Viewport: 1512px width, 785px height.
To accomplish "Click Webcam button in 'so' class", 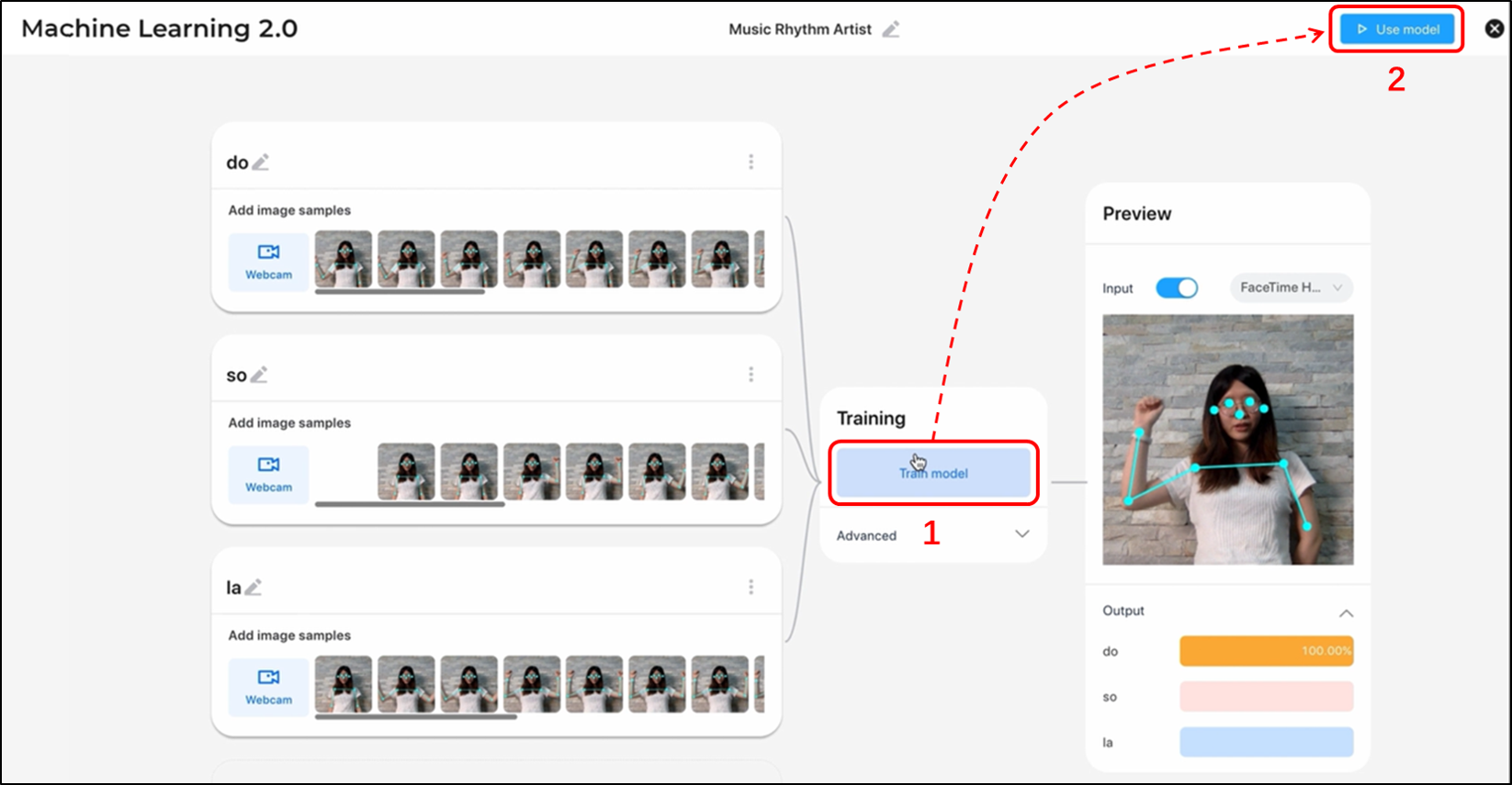I will tap(268, 474).
